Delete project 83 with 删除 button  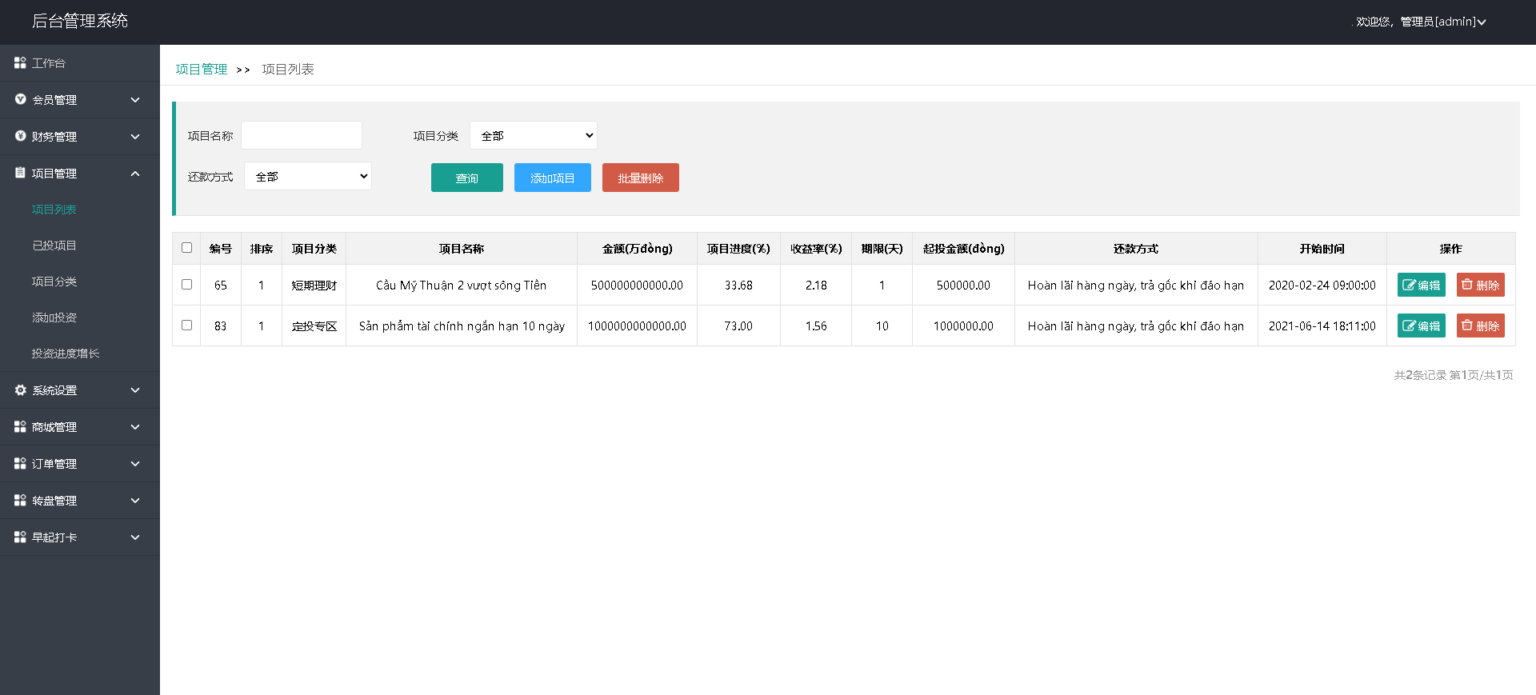(1480, 325)
